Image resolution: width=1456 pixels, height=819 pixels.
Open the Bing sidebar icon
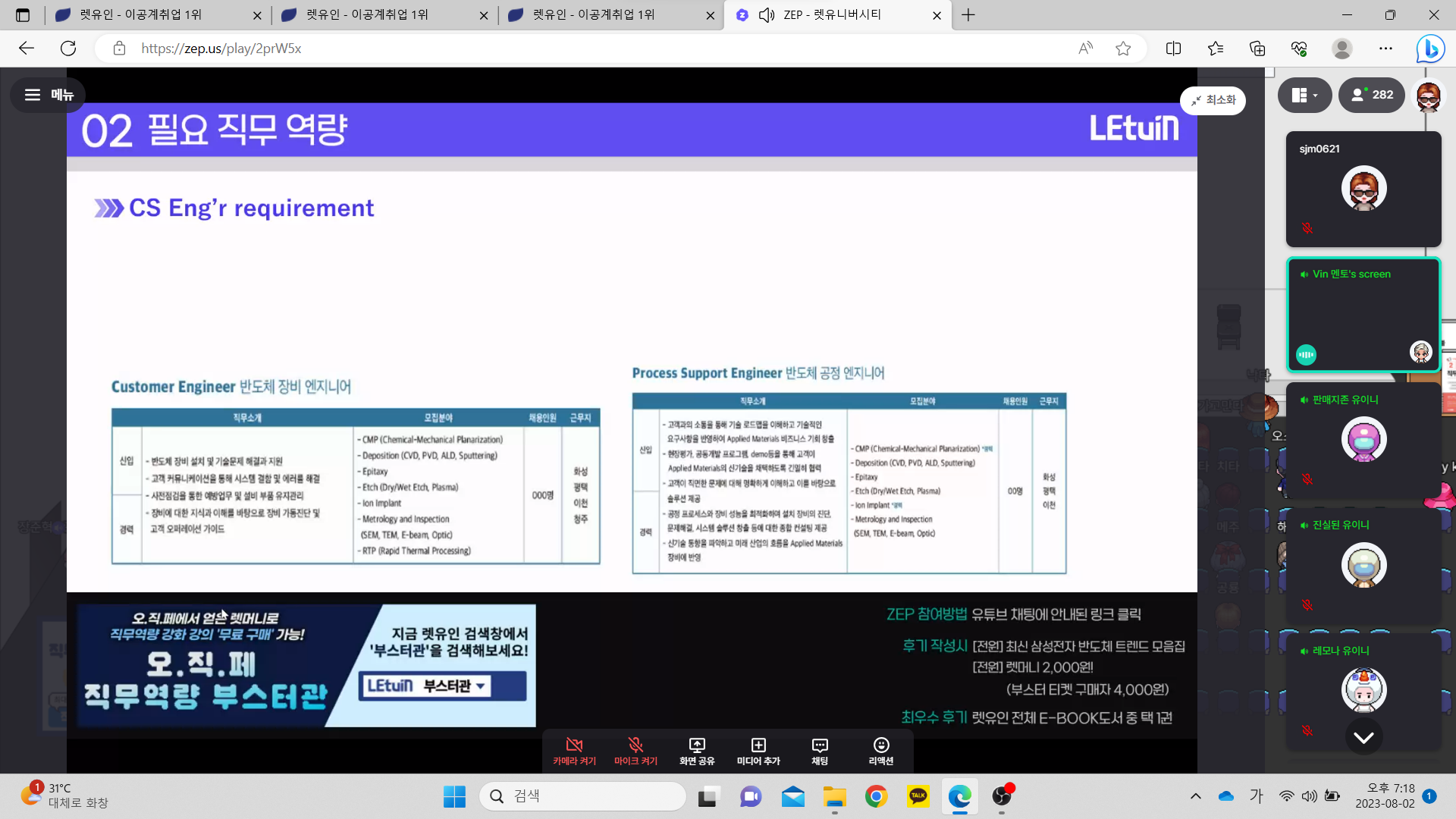tap(1429, 49)
